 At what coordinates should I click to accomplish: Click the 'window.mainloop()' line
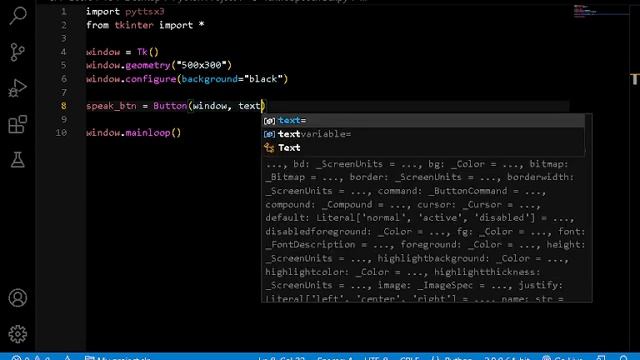[x=133, y=133]
